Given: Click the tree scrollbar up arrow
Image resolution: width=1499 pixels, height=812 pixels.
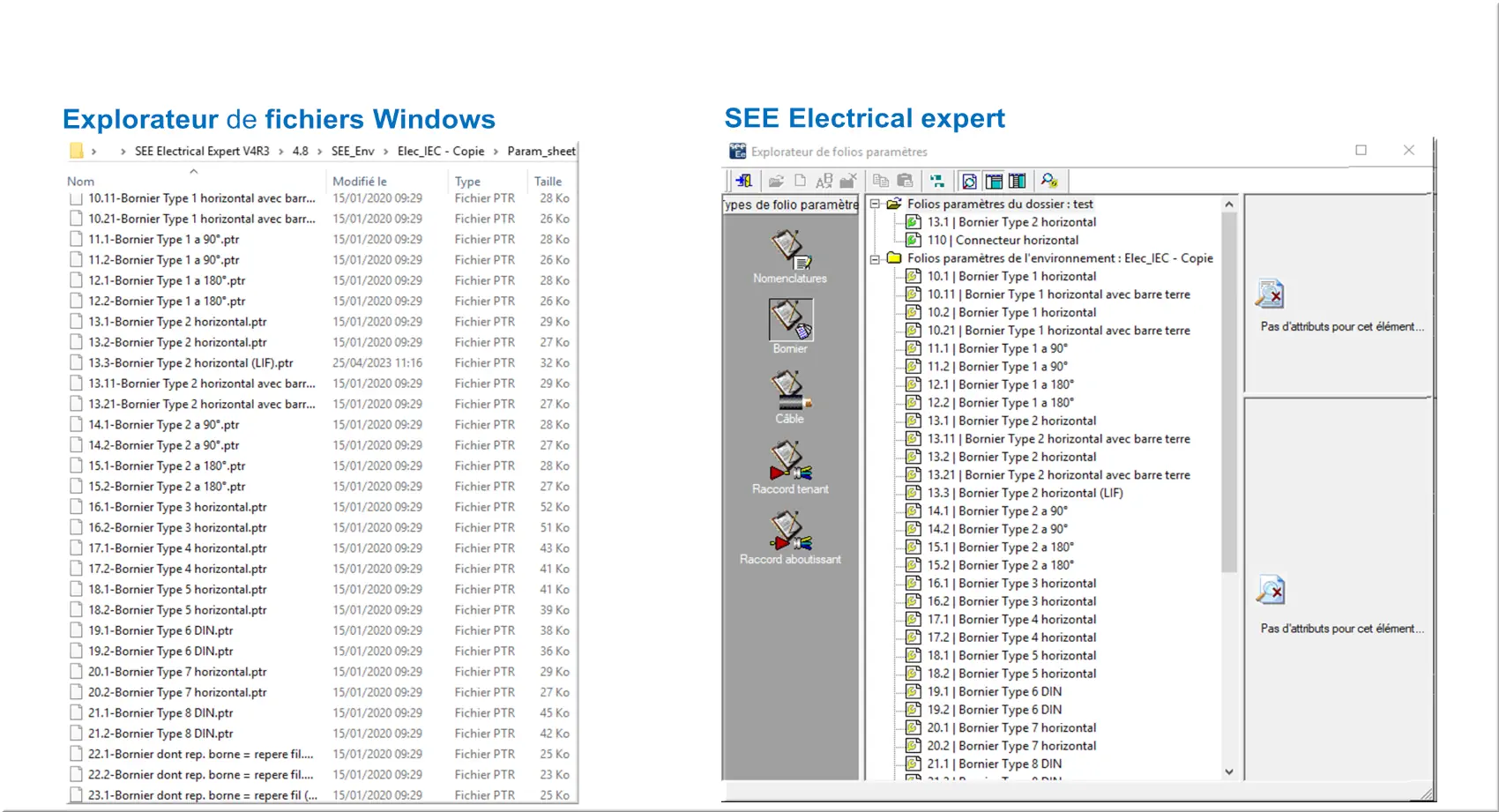Looking at the screenshot, I should pyautogui.click(x=1229, y=205).
